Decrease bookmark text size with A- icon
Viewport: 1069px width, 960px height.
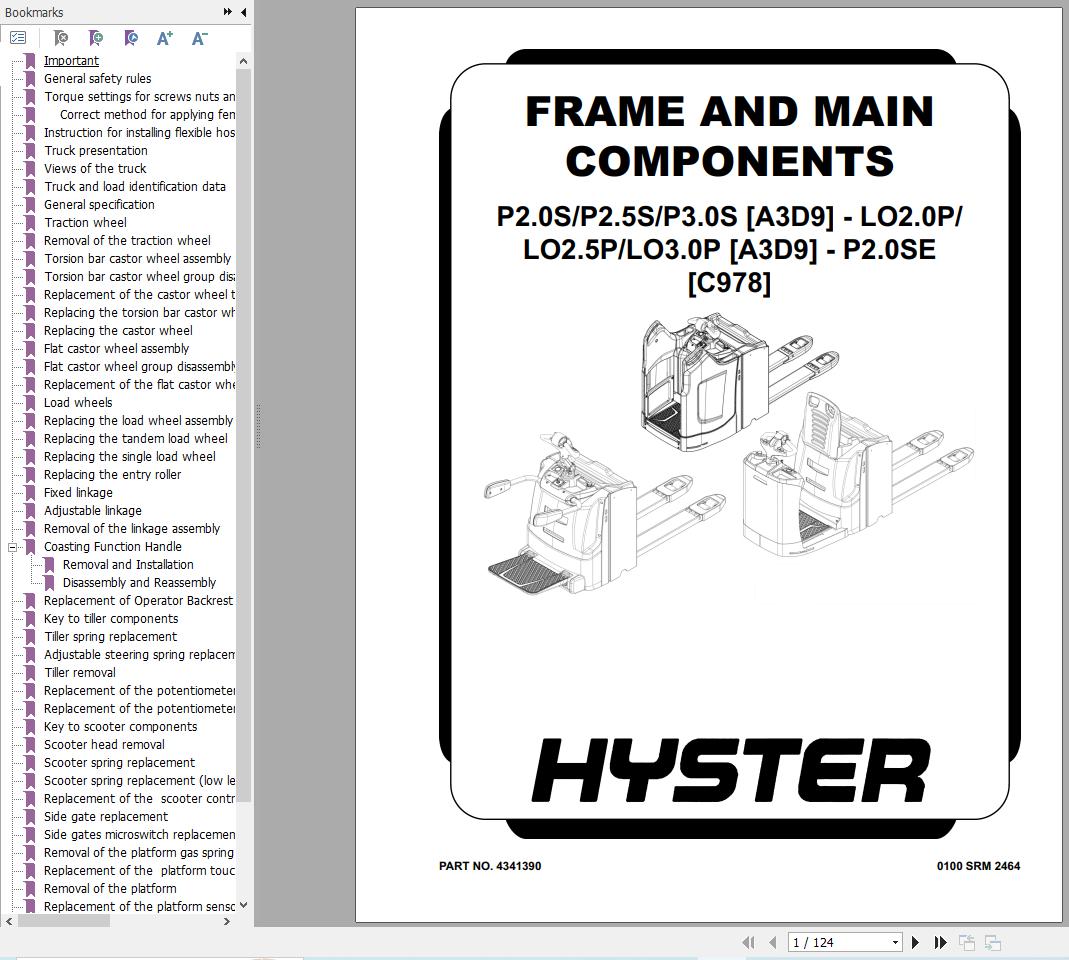[199, 38]
